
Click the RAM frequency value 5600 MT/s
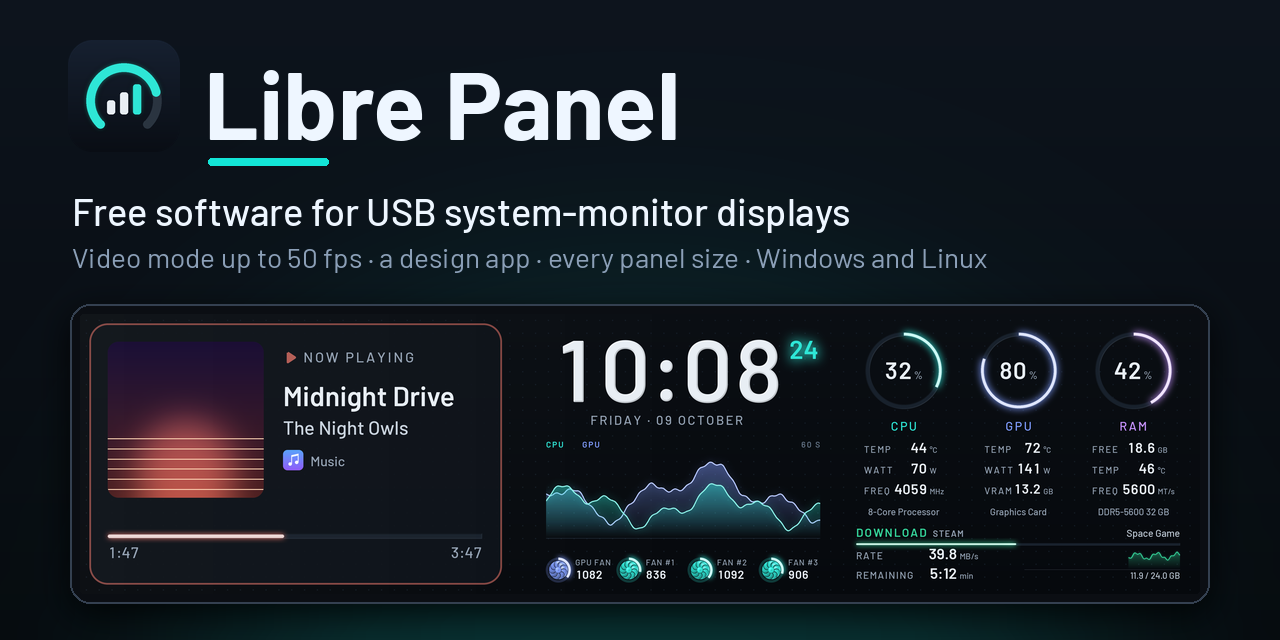pyautogui.click(x=1149, y=490)
